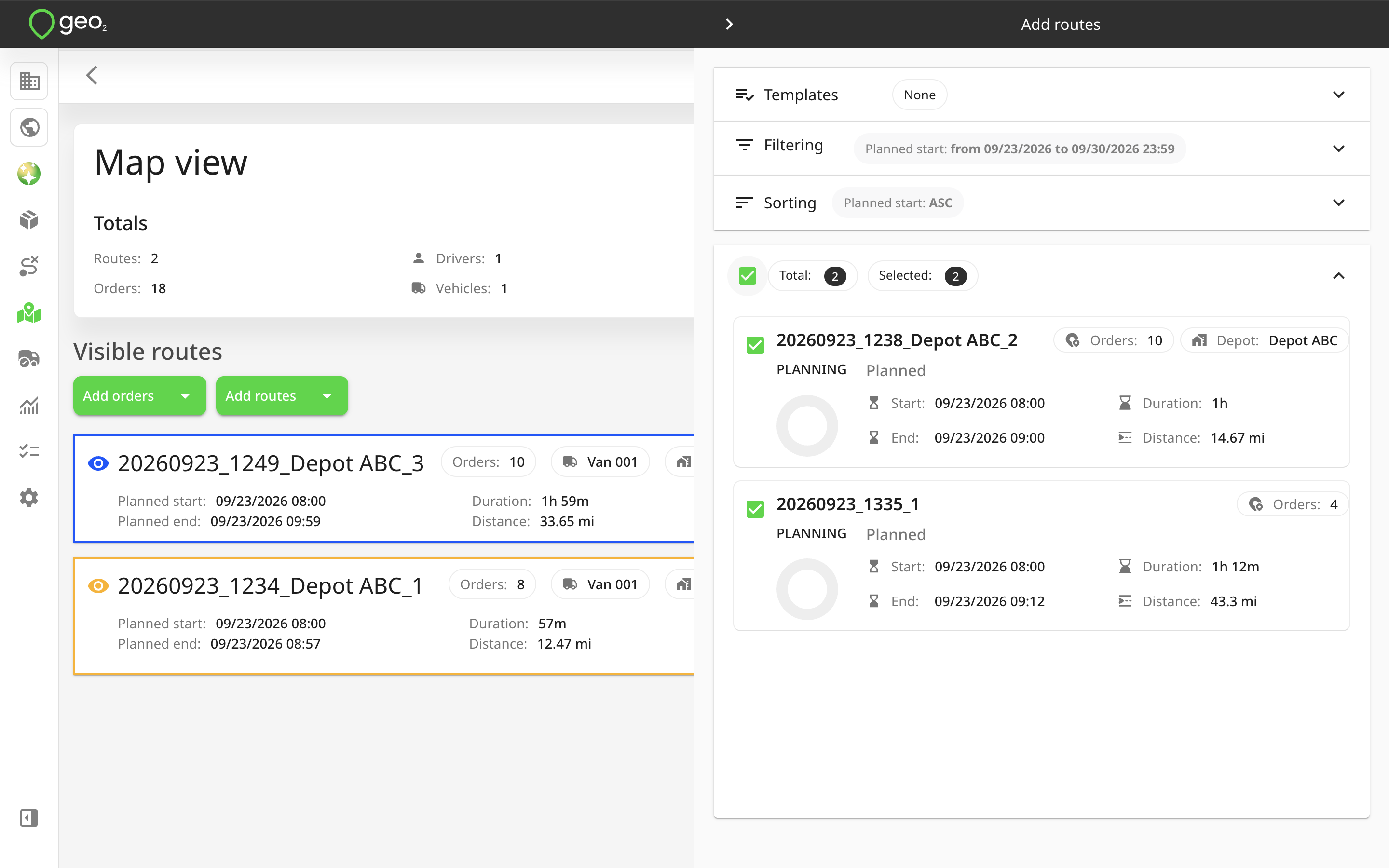
Task: Uncheck the select-all routes checkbox
Action: pos(747,276)
